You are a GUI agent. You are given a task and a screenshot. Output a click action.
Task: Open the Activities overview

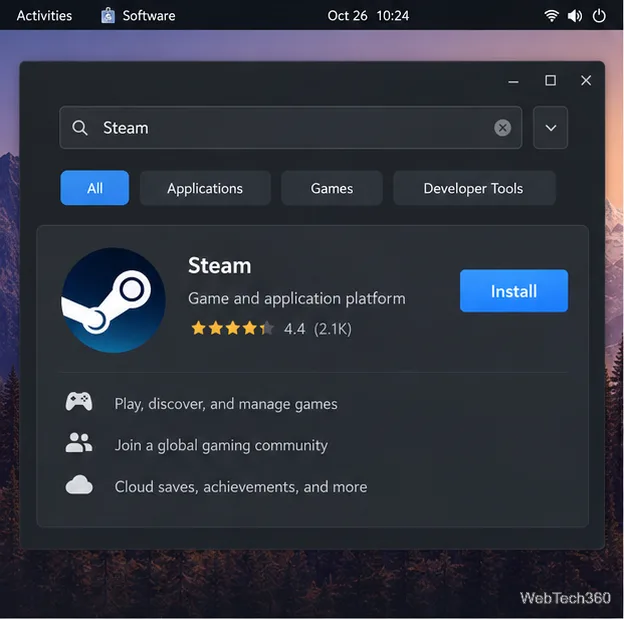(44, 16)
